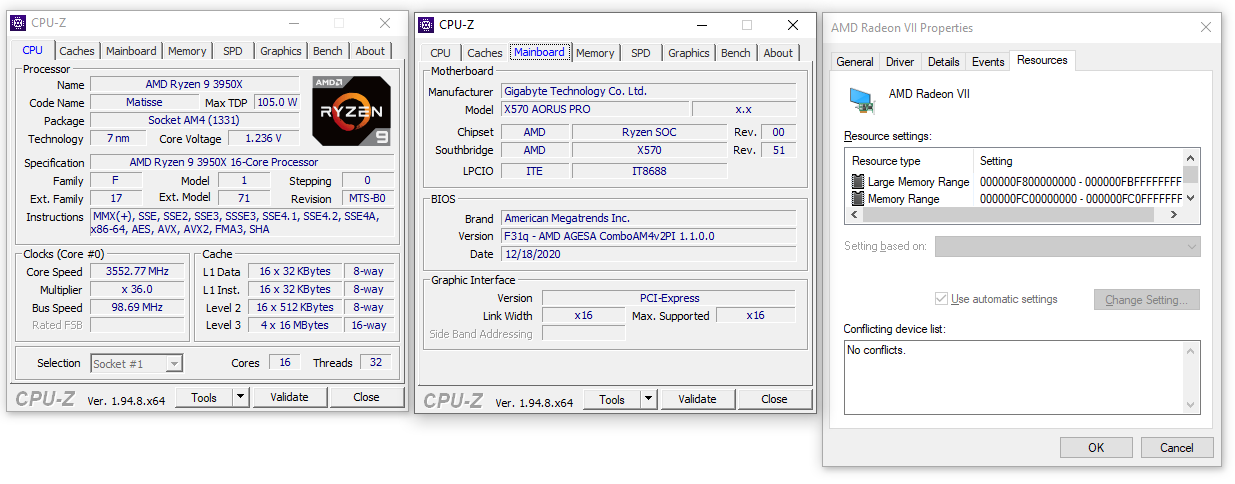Click the LPCIO value IT8688
The image size is (1235, 484).
[x=649, y=171]
